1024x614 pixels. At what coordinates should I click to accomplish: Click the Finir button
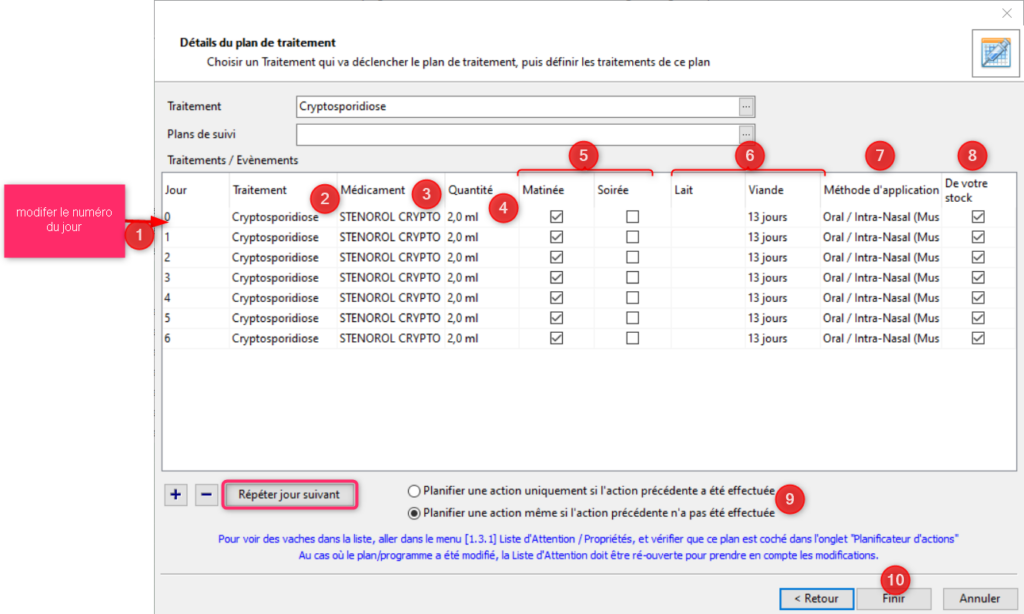[x=893, y=598]
